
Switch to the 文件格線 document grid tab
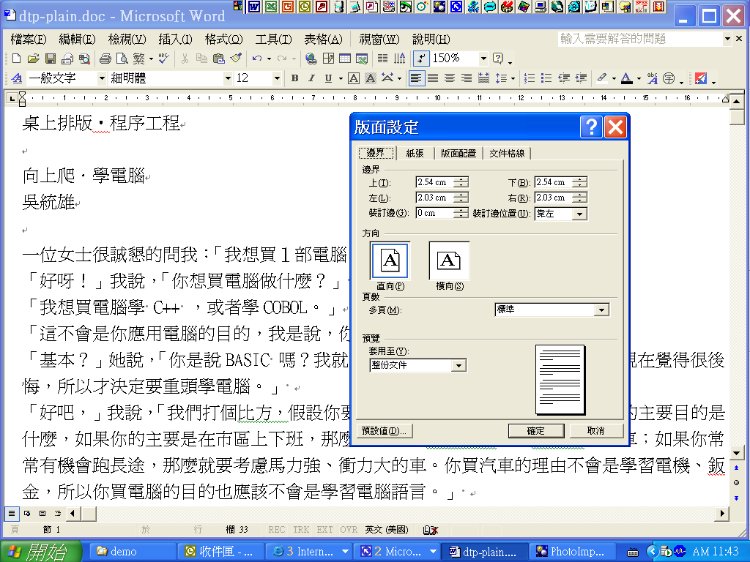tap(507, 153)
